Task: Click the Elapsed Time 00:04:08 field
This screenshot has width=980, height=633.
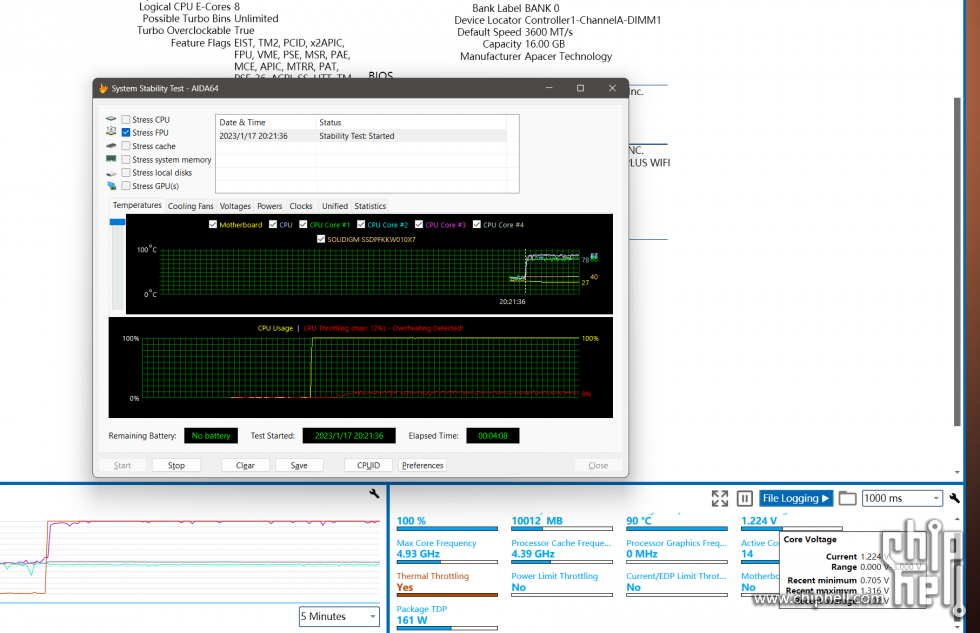Action: (492, 436)
